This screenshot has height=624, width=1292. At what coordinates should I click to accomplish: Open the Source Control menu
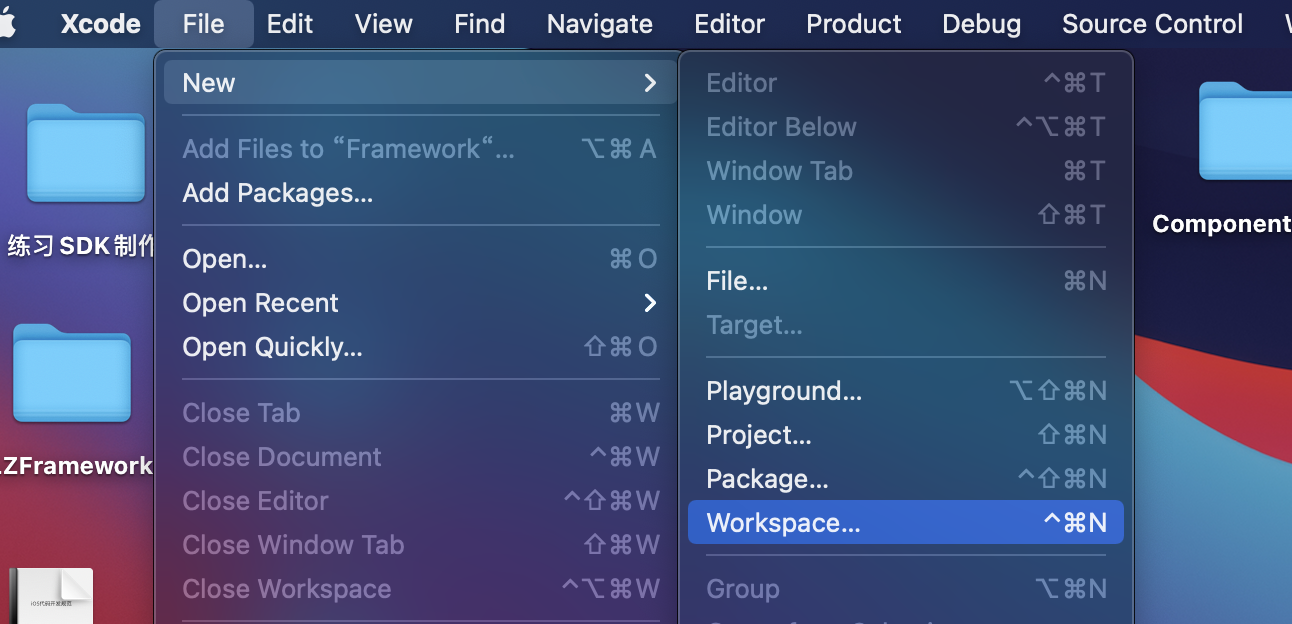point(1152,23)
